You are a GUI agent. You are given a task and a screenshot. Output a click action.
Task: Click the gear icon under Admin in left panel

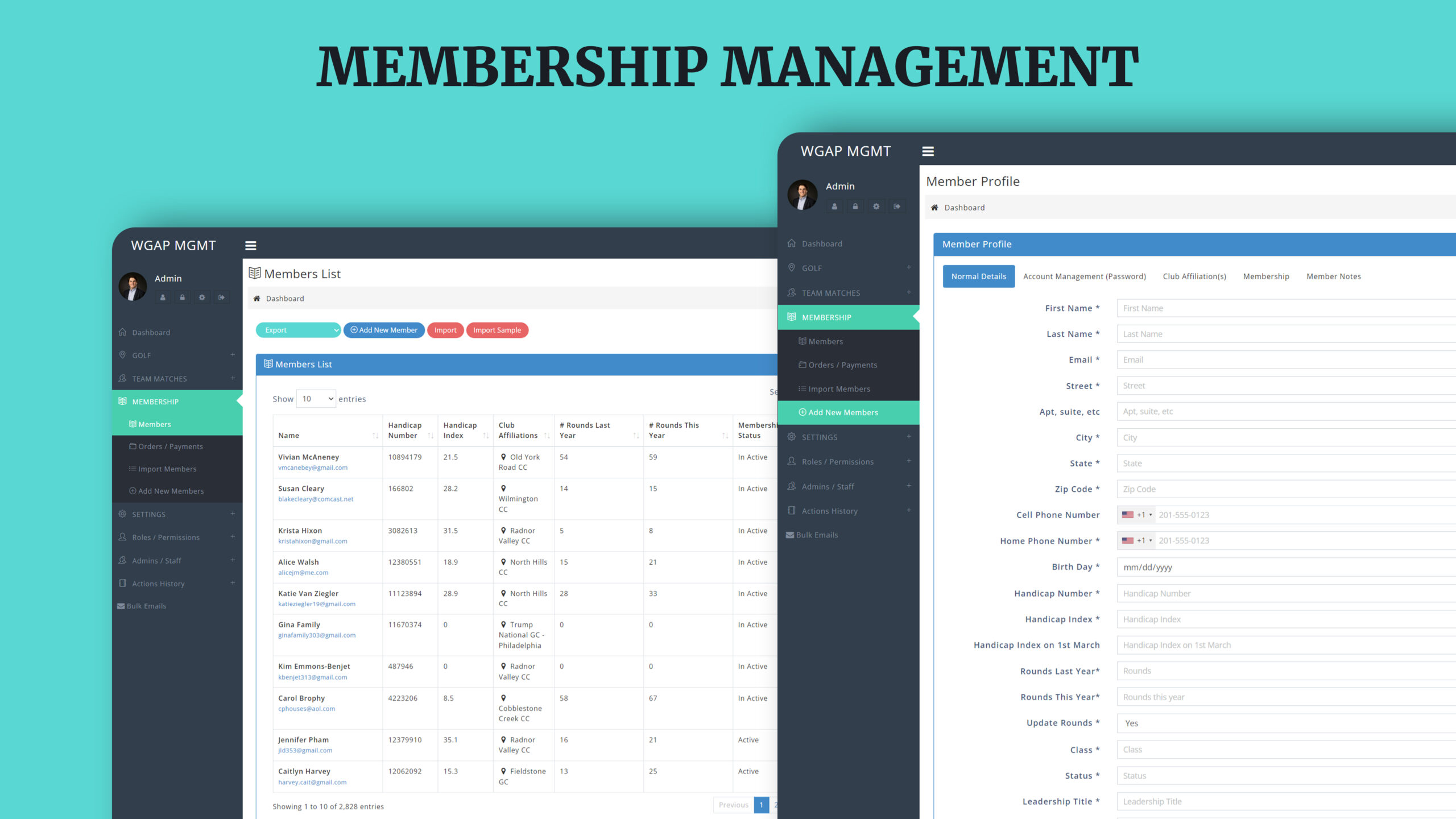pyautogui.click(x=202, y=297)
